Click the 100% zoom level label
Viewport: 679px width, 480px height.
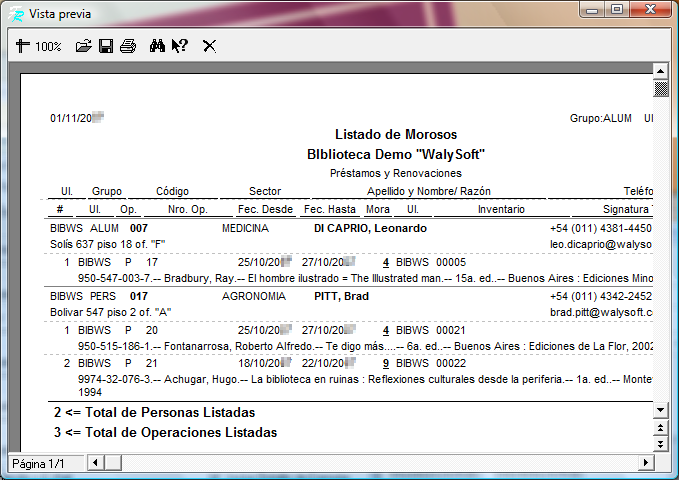pos(48,47)
